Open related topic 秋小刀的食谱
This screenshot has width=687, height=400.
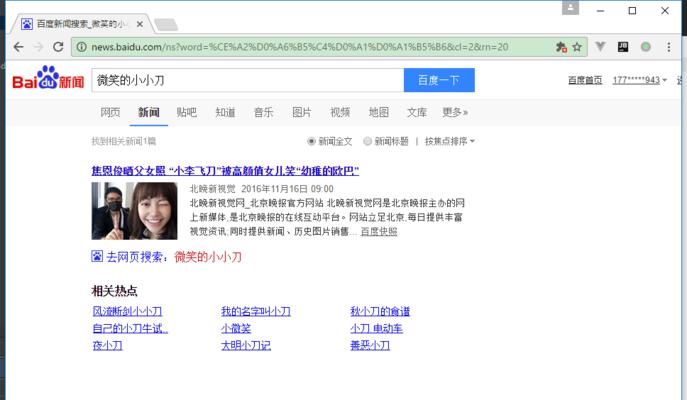(x=380, y=311)
